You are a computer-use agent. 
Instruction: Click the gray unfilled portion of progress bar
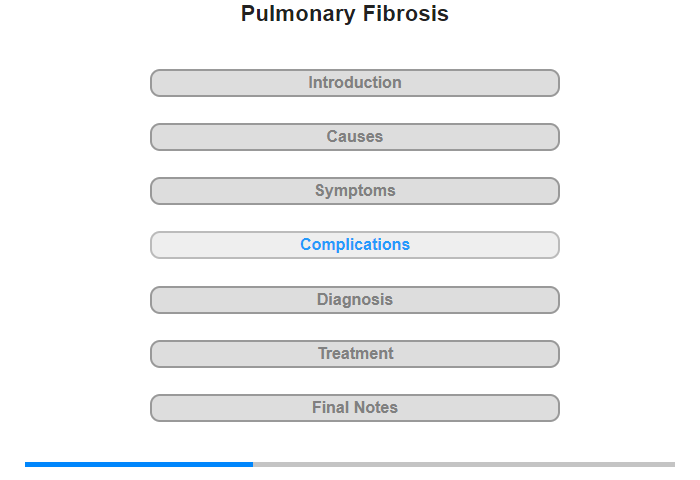click(x=464, y=464)
